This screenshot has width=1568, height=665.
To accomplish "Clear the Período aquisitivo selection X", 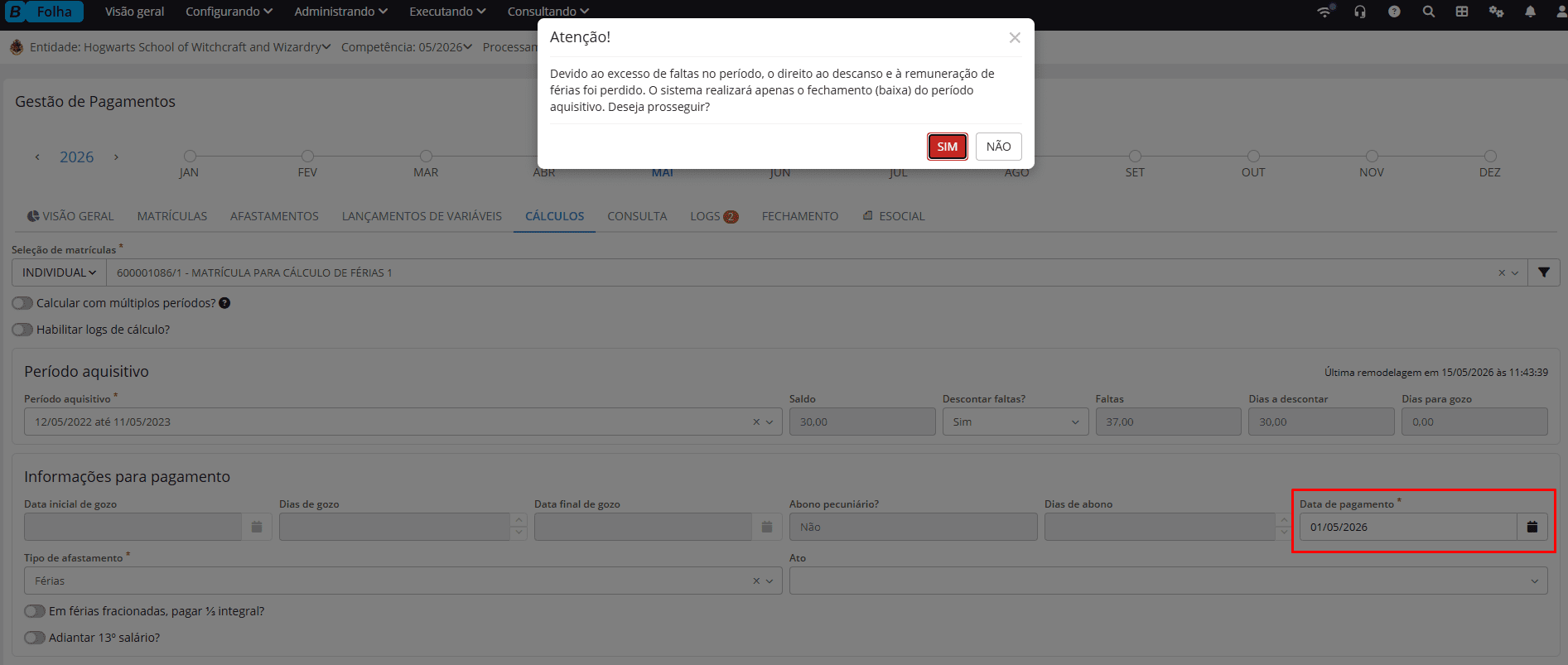I will 756,422.
